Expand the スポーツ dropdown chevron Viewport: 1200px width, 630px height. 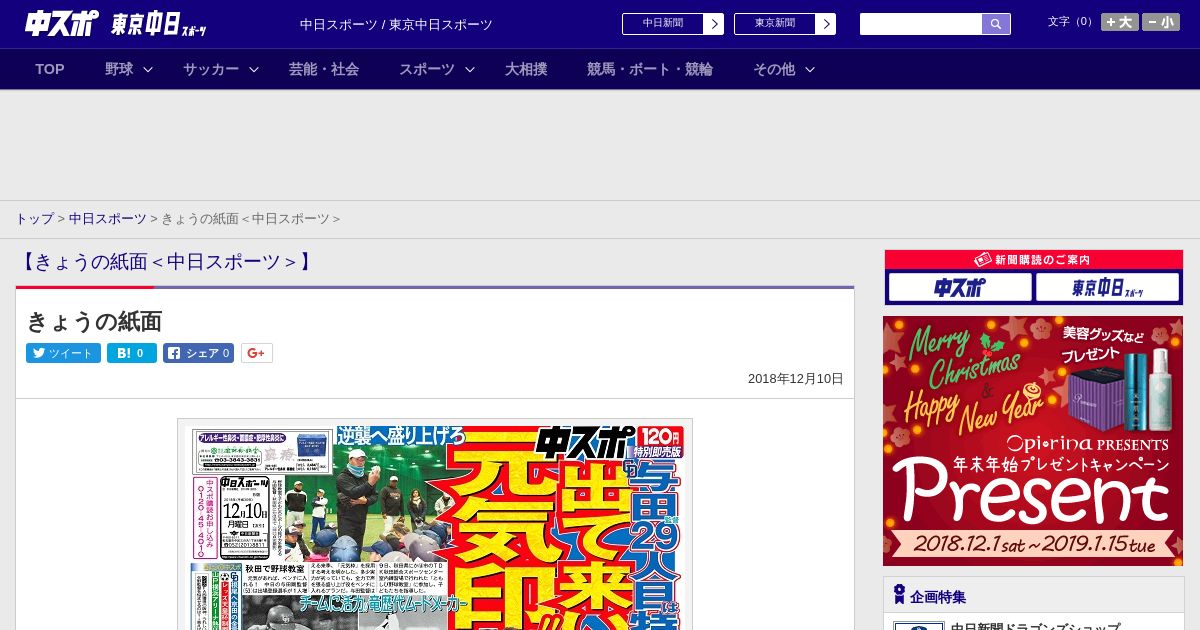click(470, 69)
